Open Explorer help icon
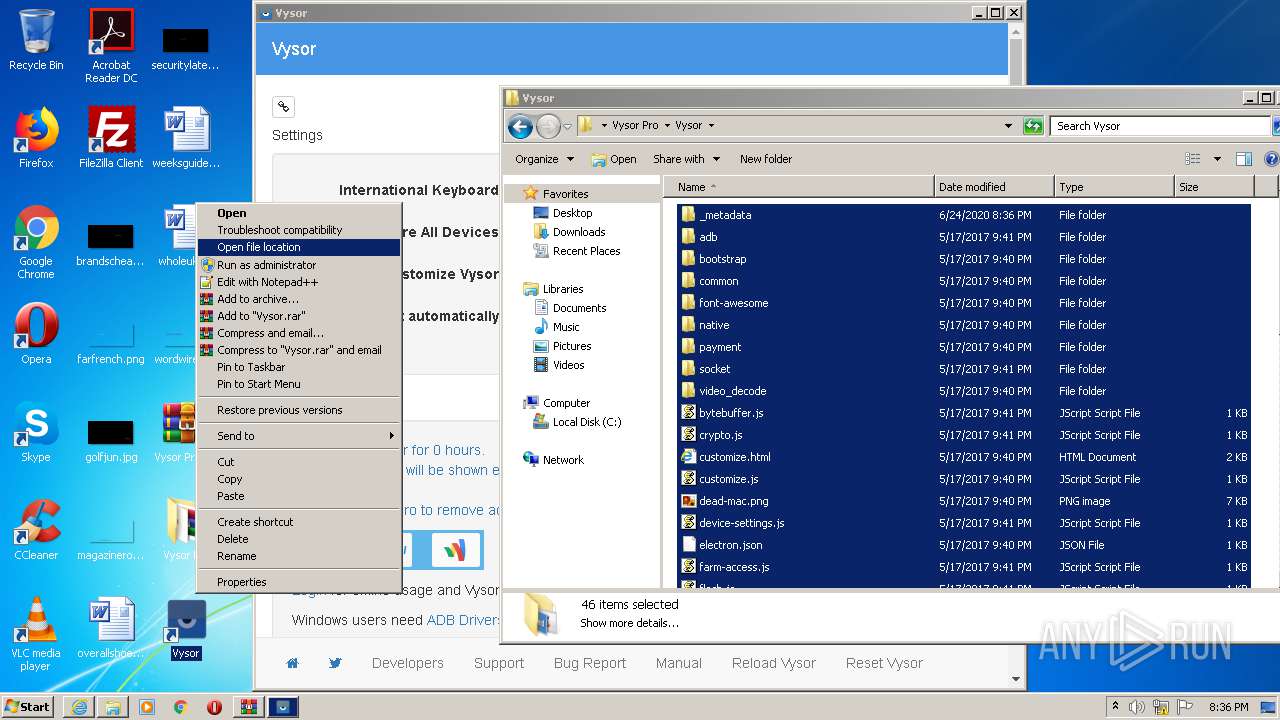The height and width of the screenshot is (720, 1280). (1271, 159)
